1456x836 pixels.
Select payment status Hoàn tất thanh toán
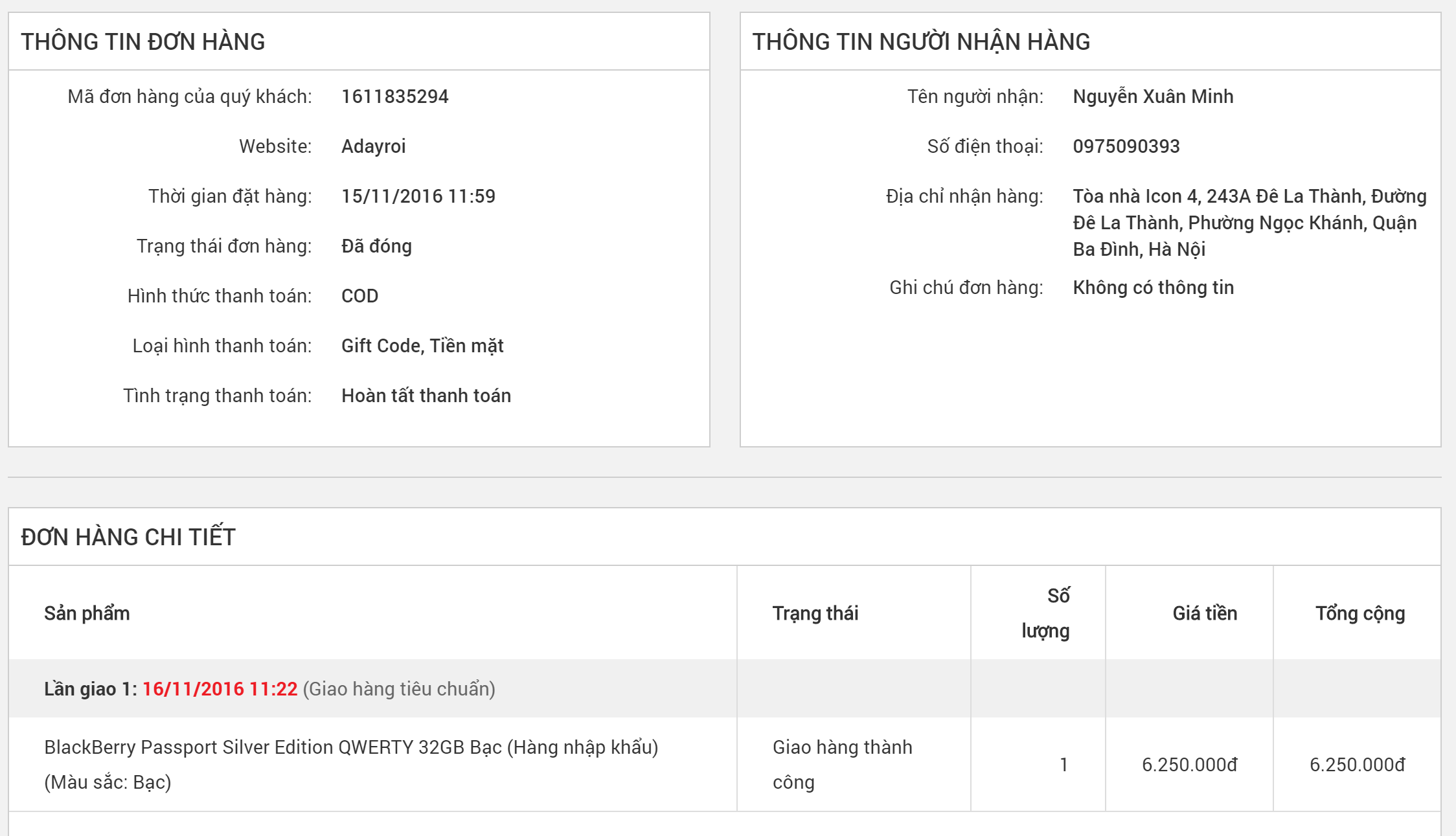point(426,396)
